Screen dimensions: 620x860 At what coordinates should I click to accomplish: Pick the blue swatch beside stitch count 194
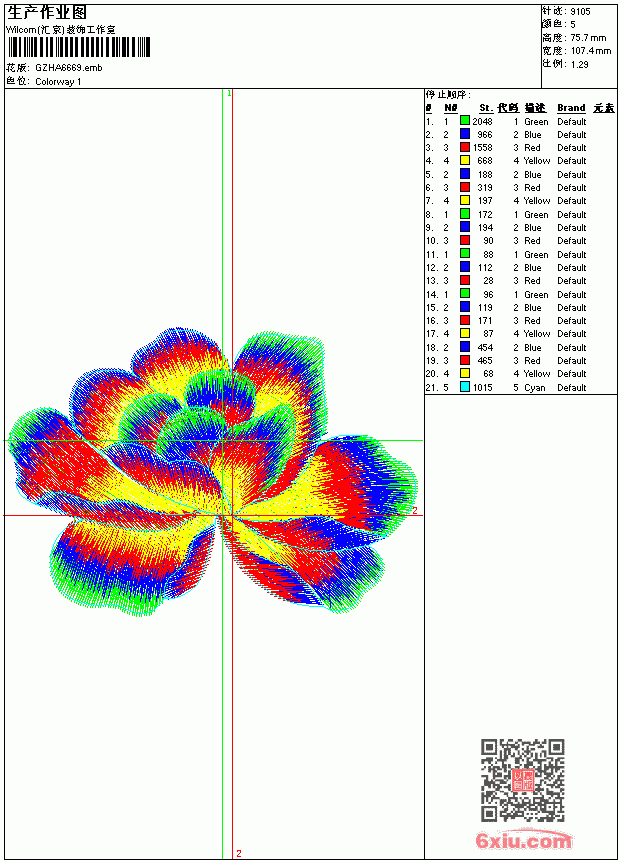pos(465,227)
